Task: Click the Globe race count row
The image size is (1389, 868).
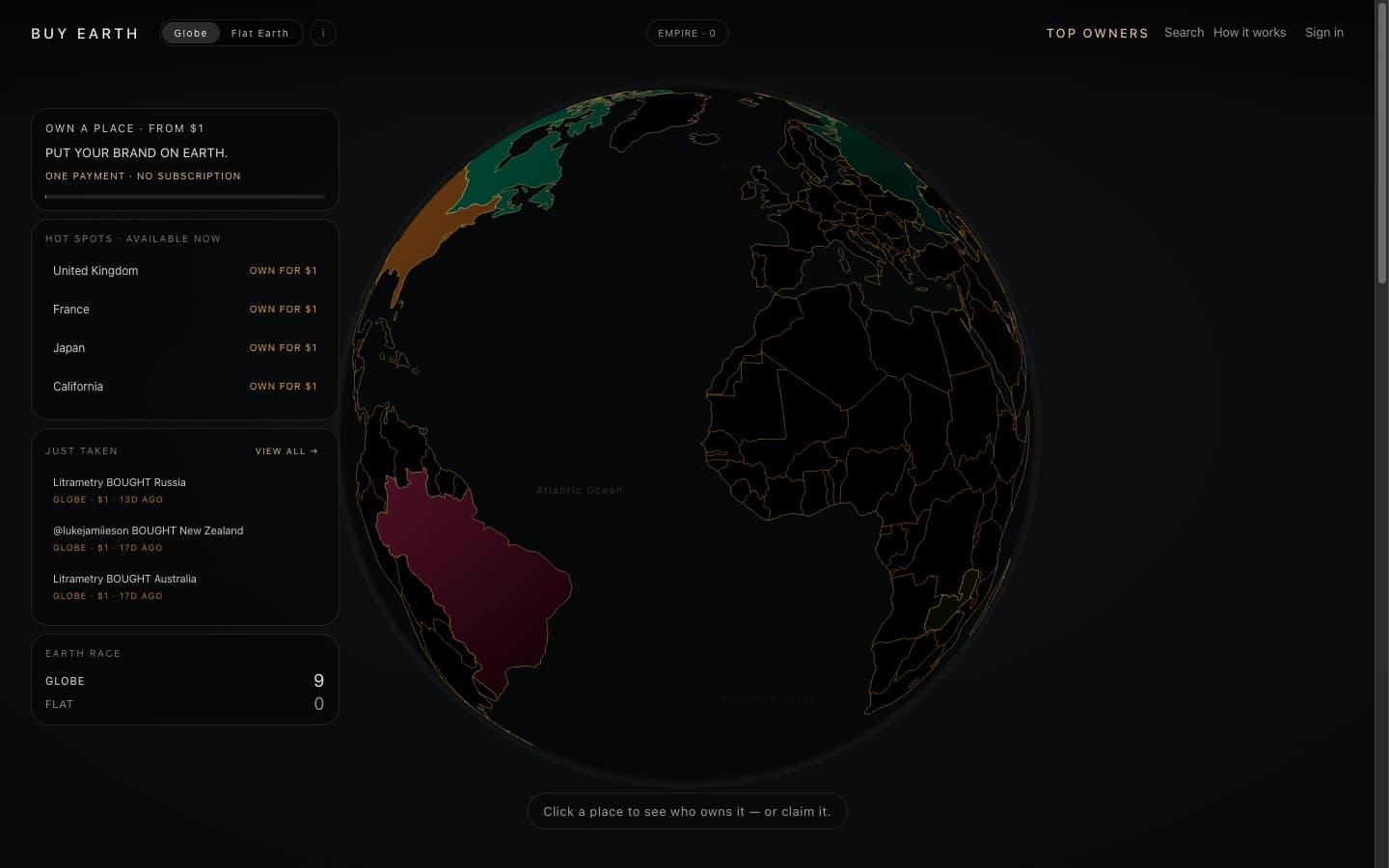Action: pos(185,681)
